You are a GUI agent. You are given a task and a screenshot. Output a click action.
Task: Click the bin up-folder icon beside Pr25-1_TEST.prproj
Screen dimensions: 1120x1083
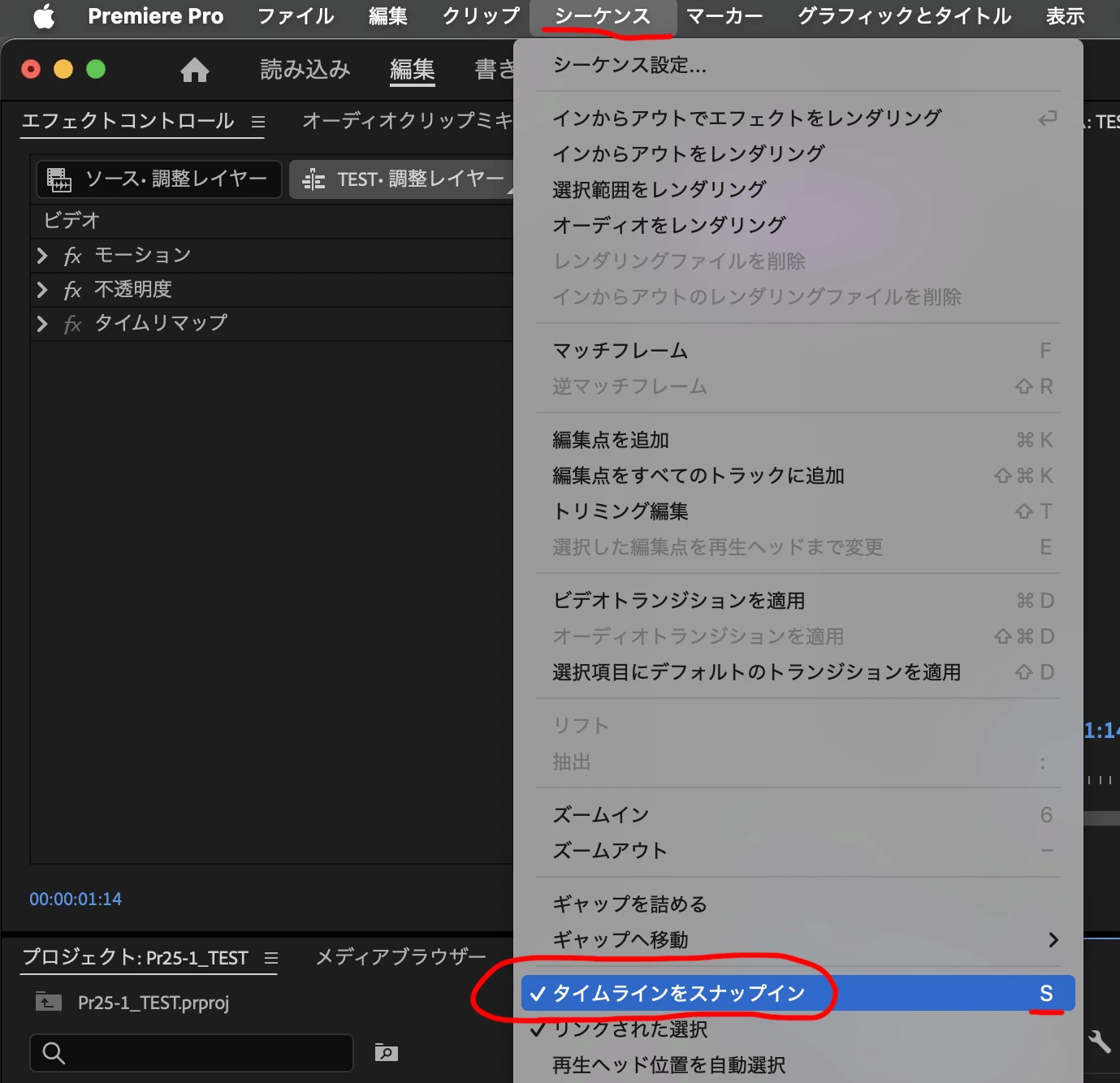tap(49, 1003)
